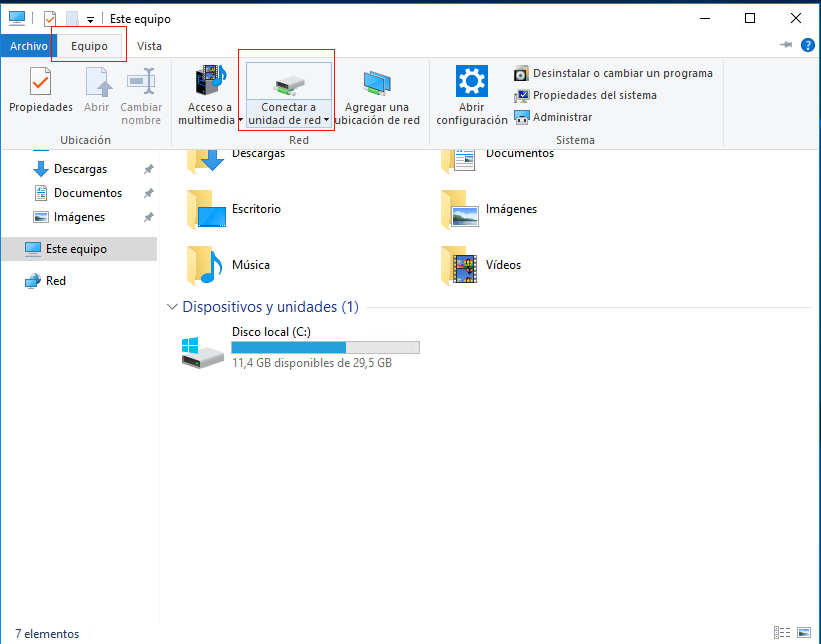Switch to the Vista ribbon tab

[x=149, y=46]
